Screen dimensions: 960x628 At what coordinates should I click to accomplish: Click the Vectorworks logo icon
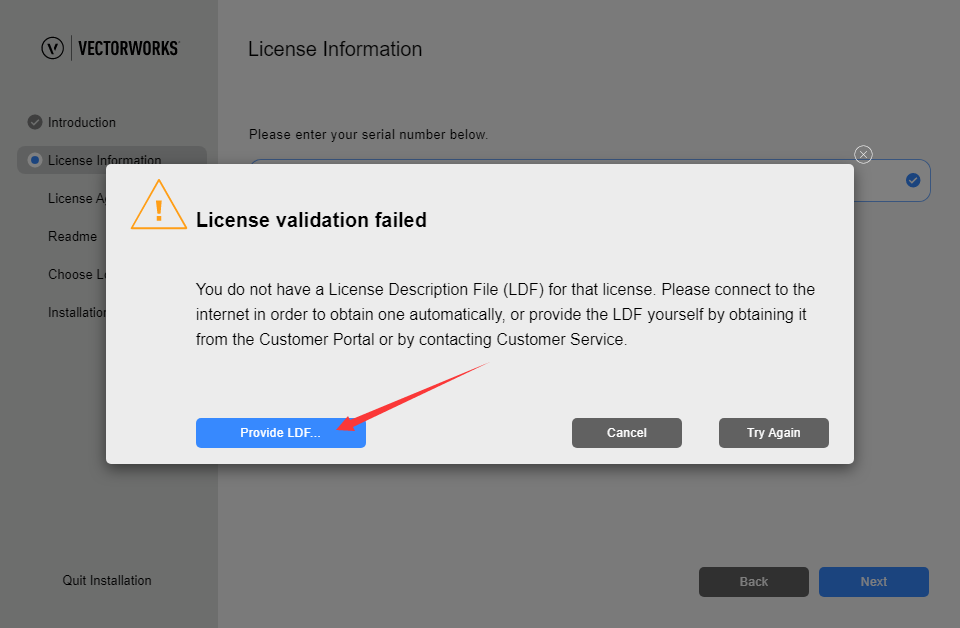click(x=53, y=48)
